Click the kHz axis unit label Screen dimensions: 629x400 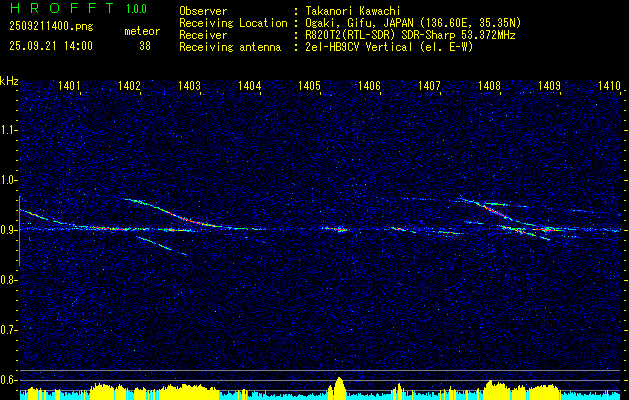[9, 81]
